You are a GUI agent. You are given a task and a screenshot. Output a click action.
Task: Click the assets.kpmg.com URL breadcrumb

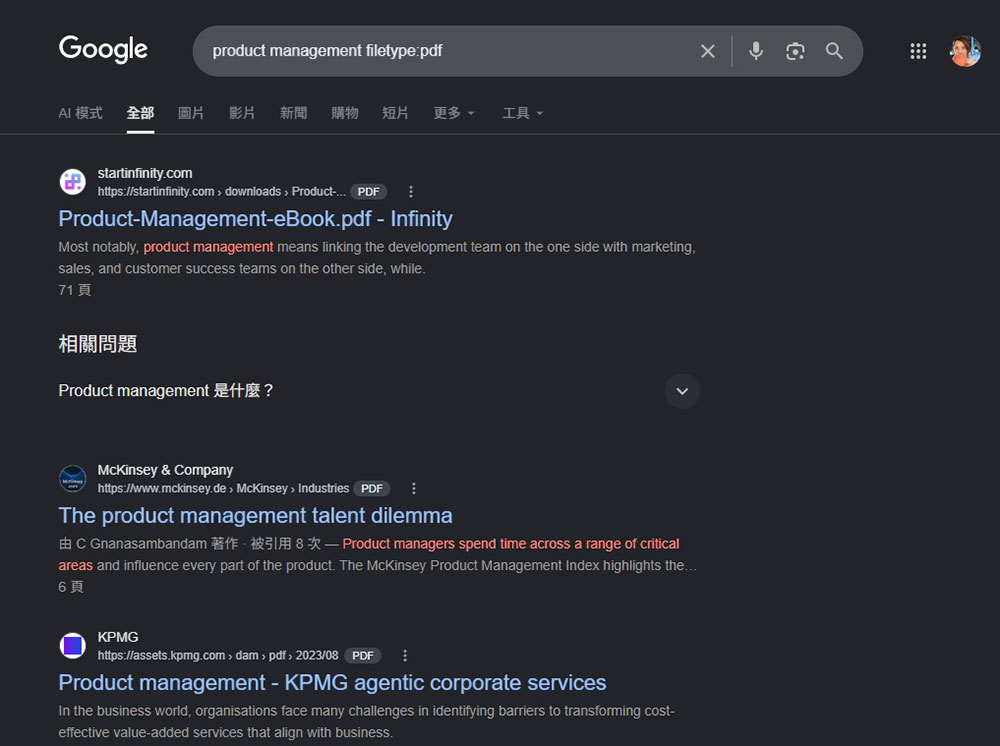click(x=217, y=655)
